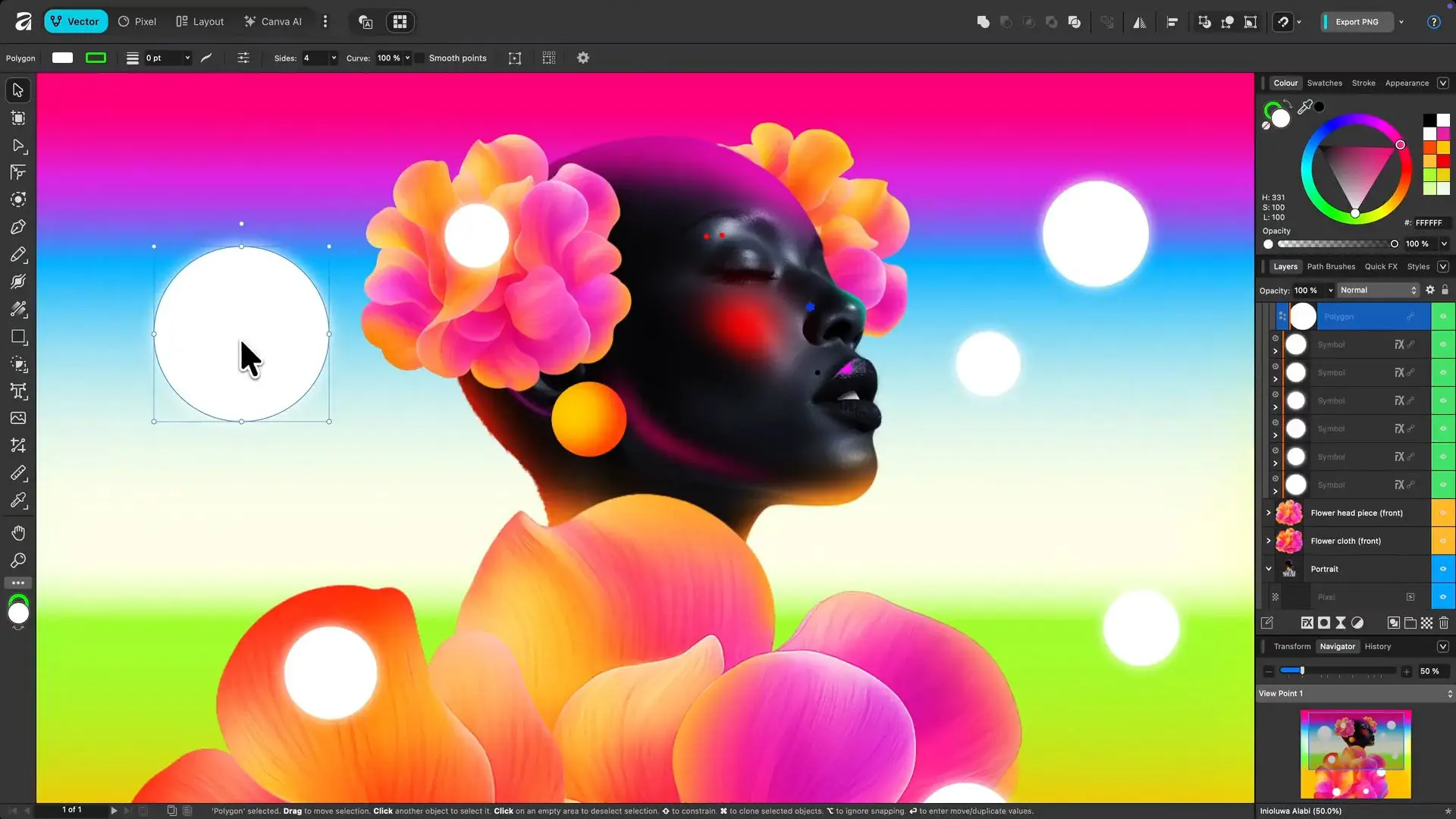Switch to the Swatches tab
Image resolution: width=1456 pixels, height=819 pixels.
[1324, 83]
